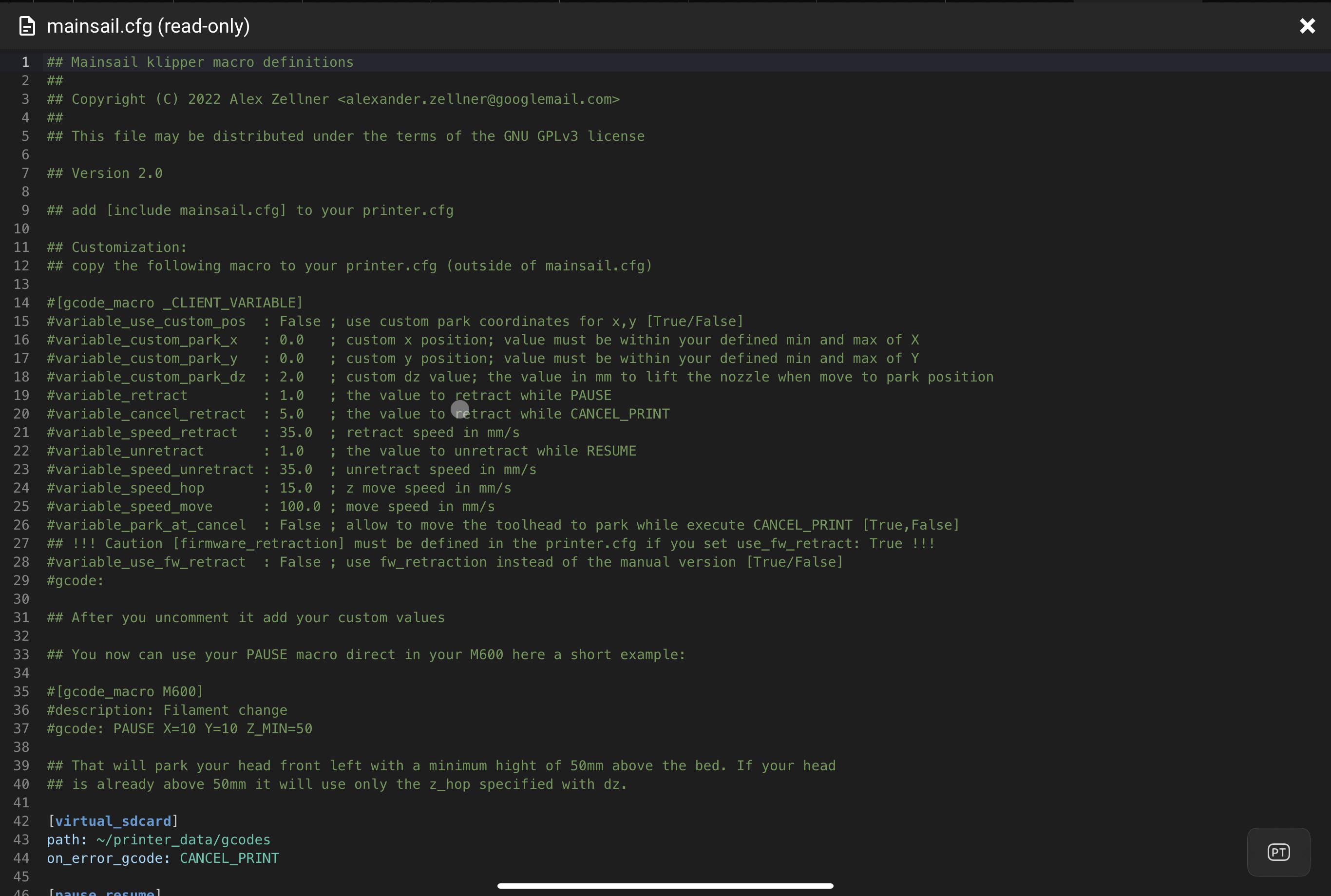1331x896 pixels.
Task: Click the mainsail.cfg (read-only) title text
Action: click(148, 26)
